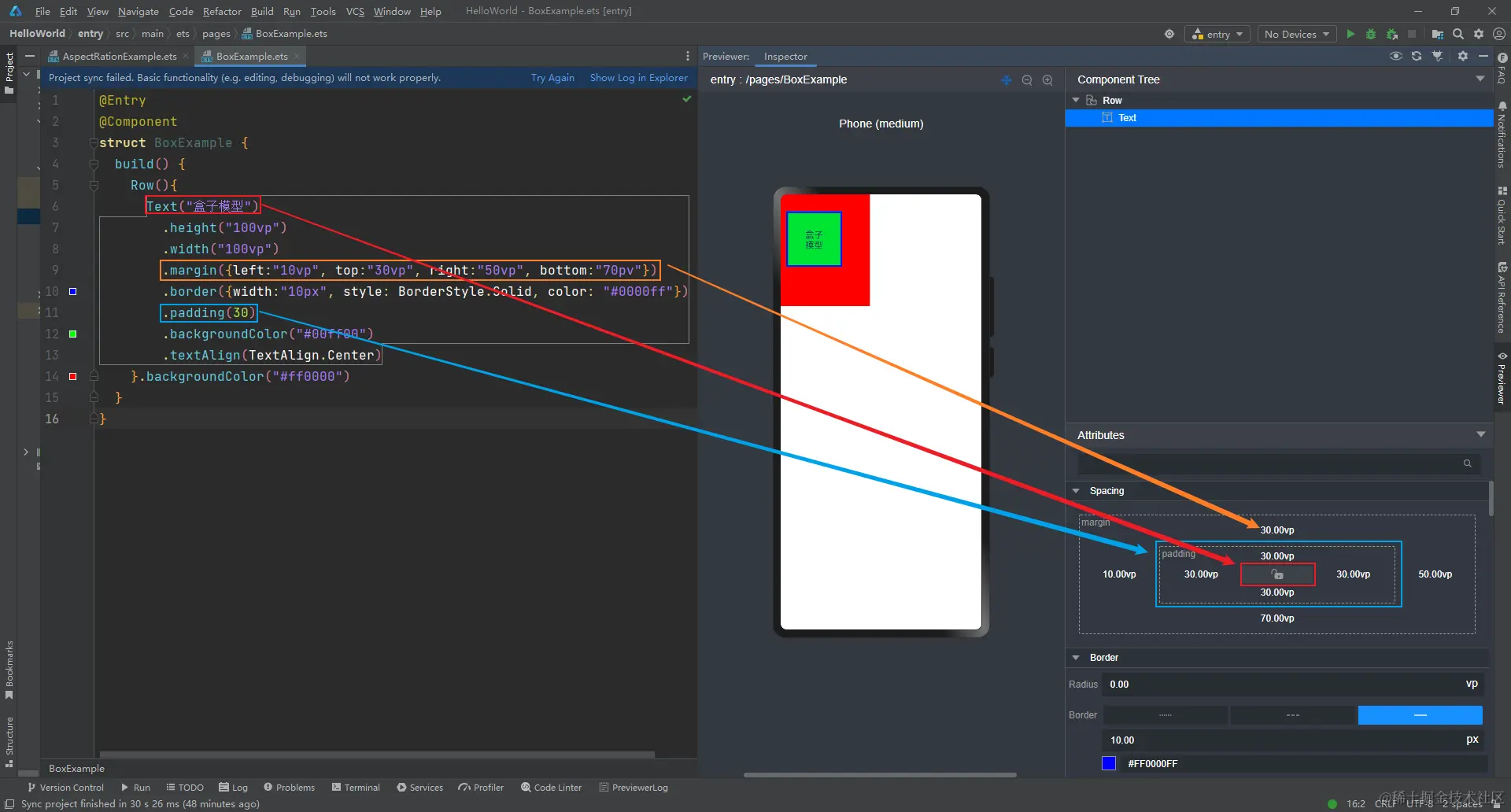Viewport: 1511px width, 812px height.
Task: Click the Radius value input field
Action: [1292, 685]
